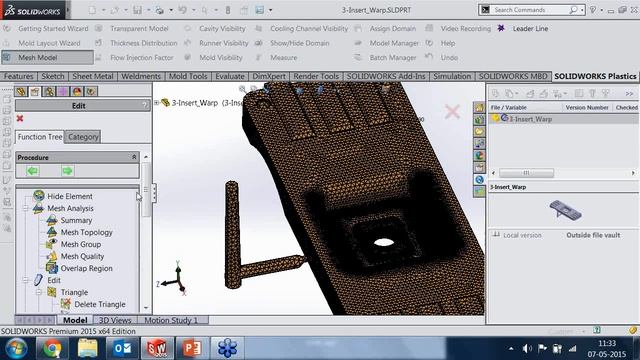640x360 pixels.
Task: Open the Mold Tools tab
Action: (x=188, y=76)
